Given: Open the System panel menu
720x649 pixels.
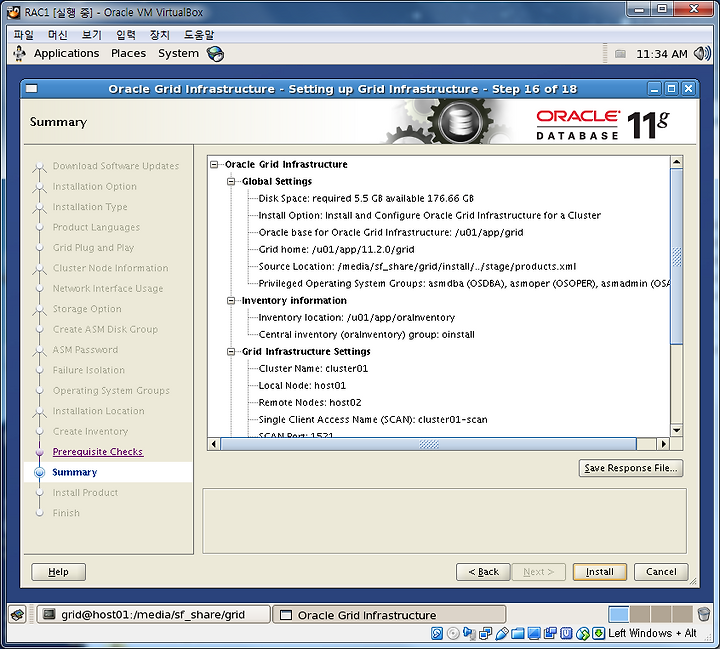Looking at the screenshot, I should pos(179,54).
